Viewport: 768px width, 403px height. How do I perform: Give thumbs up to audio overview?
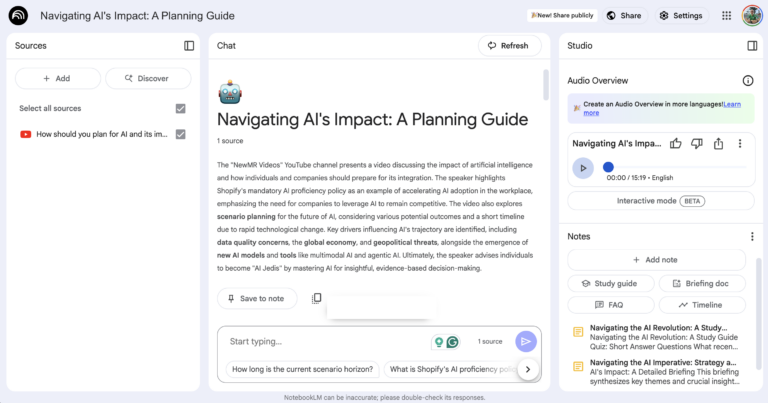coord(675,143)
